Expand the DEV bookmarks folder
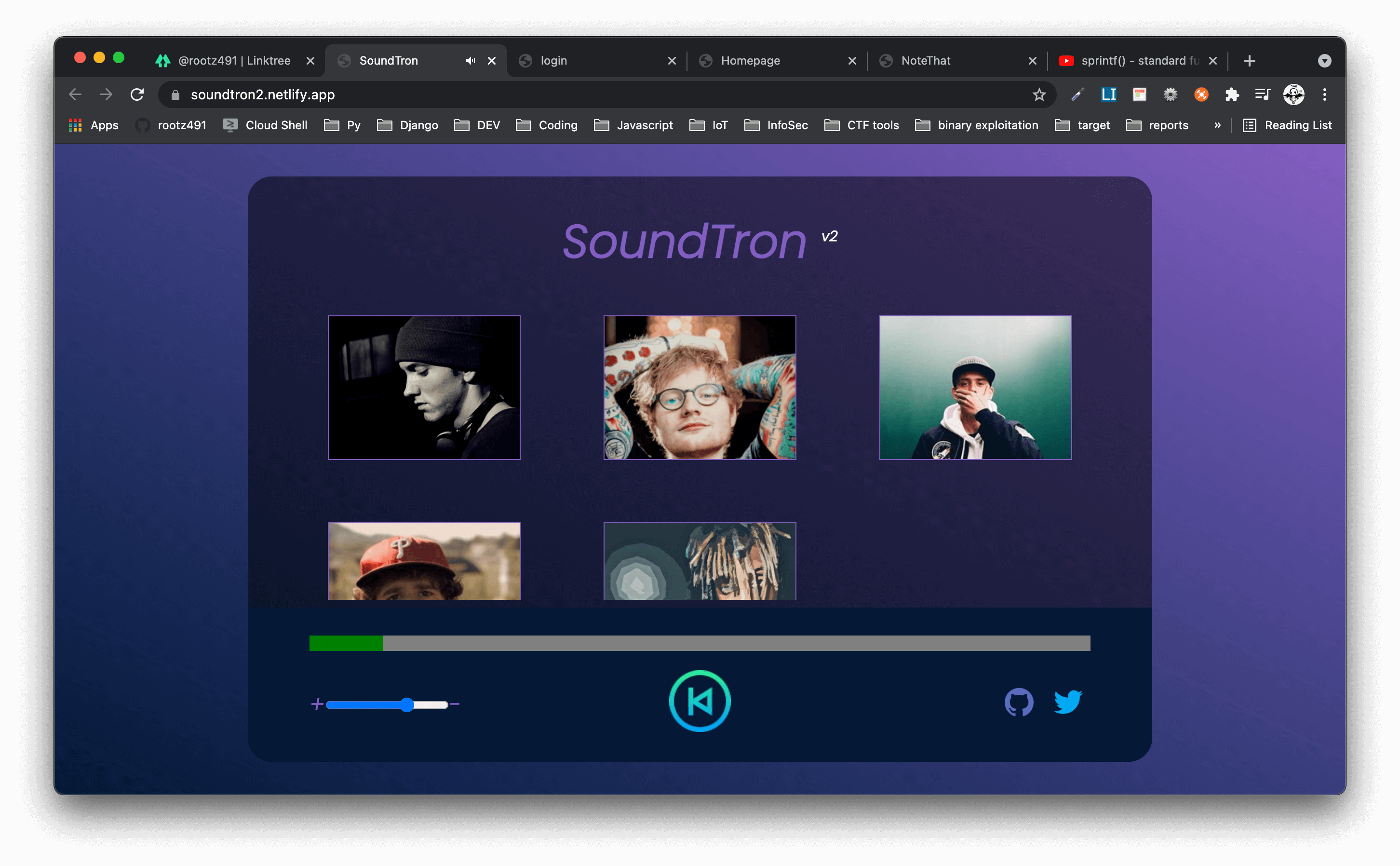Image resolution: width=1400 pixels, height=866 pixels. click(476, 125)
